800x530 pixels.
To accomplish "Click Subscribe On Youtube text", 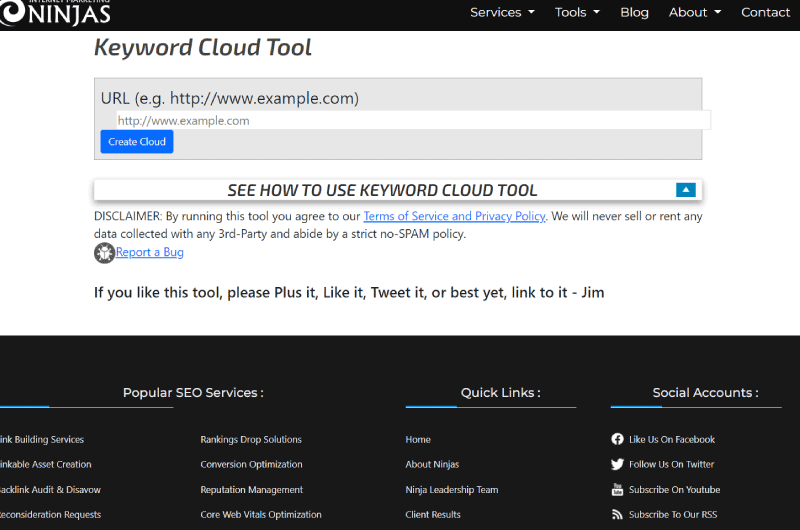I will click(674, 490).
